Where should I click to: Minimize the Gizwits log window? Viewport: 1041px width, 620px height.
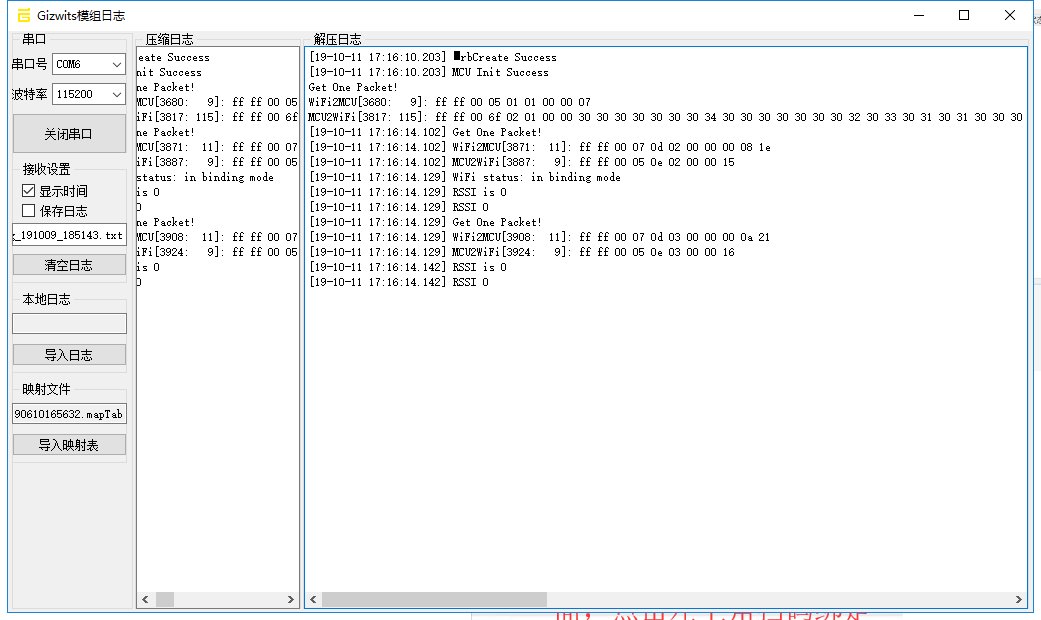[918, 15]
